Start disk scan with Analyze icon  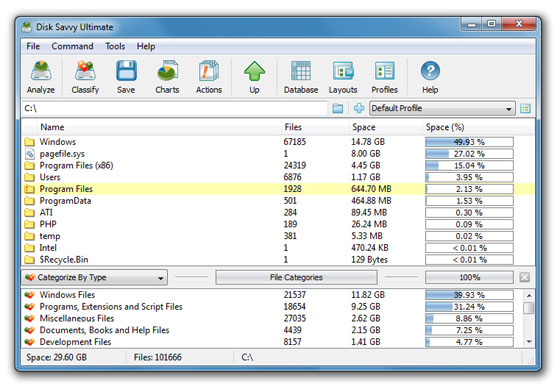[x=41, y=77]
